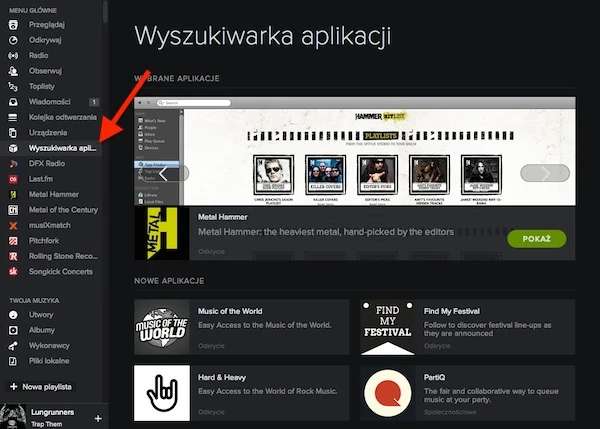Select the Przeglądaj menu entry

47,25
